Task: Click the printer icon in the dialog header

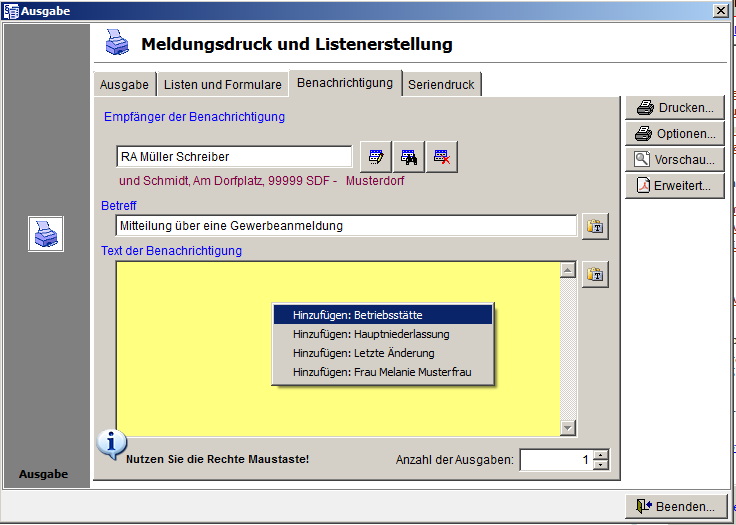Action: click(x=117, y=44)
